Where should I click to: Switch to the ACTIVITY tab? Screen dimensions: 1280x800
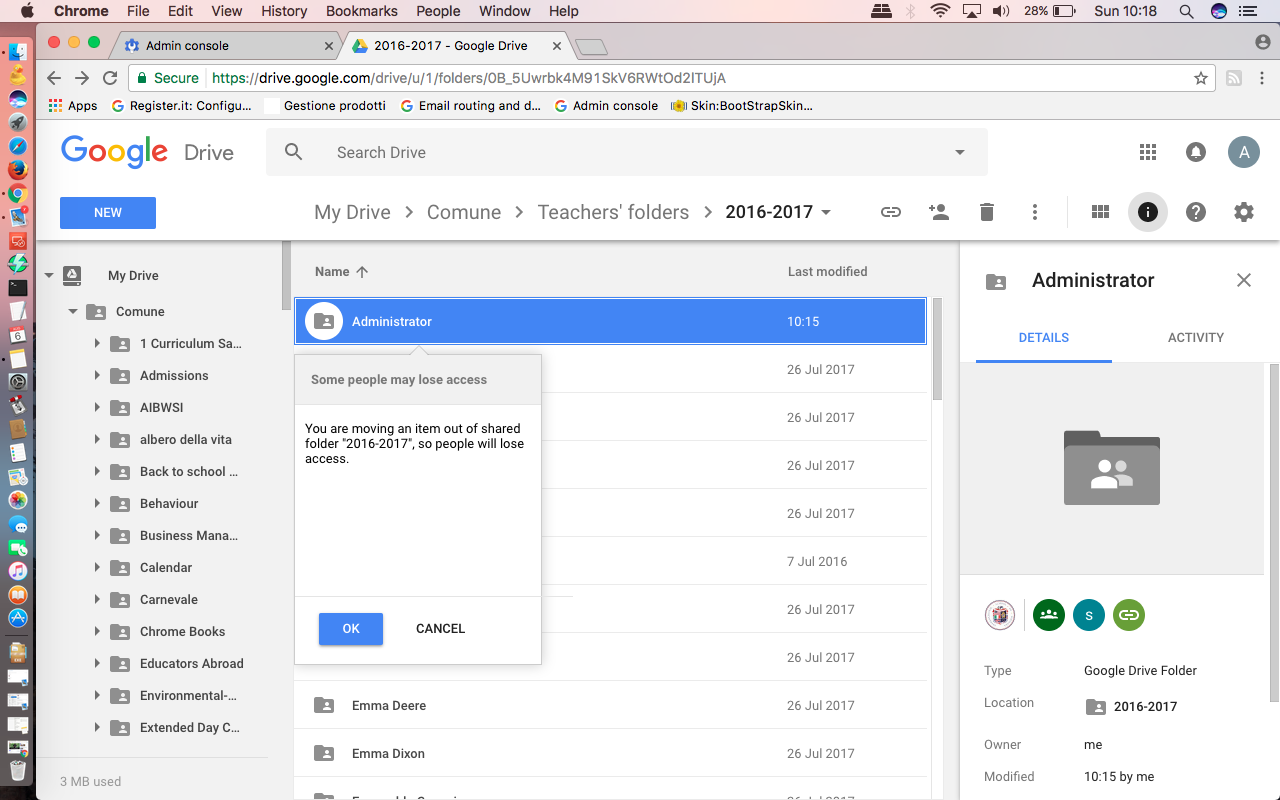1196,337
